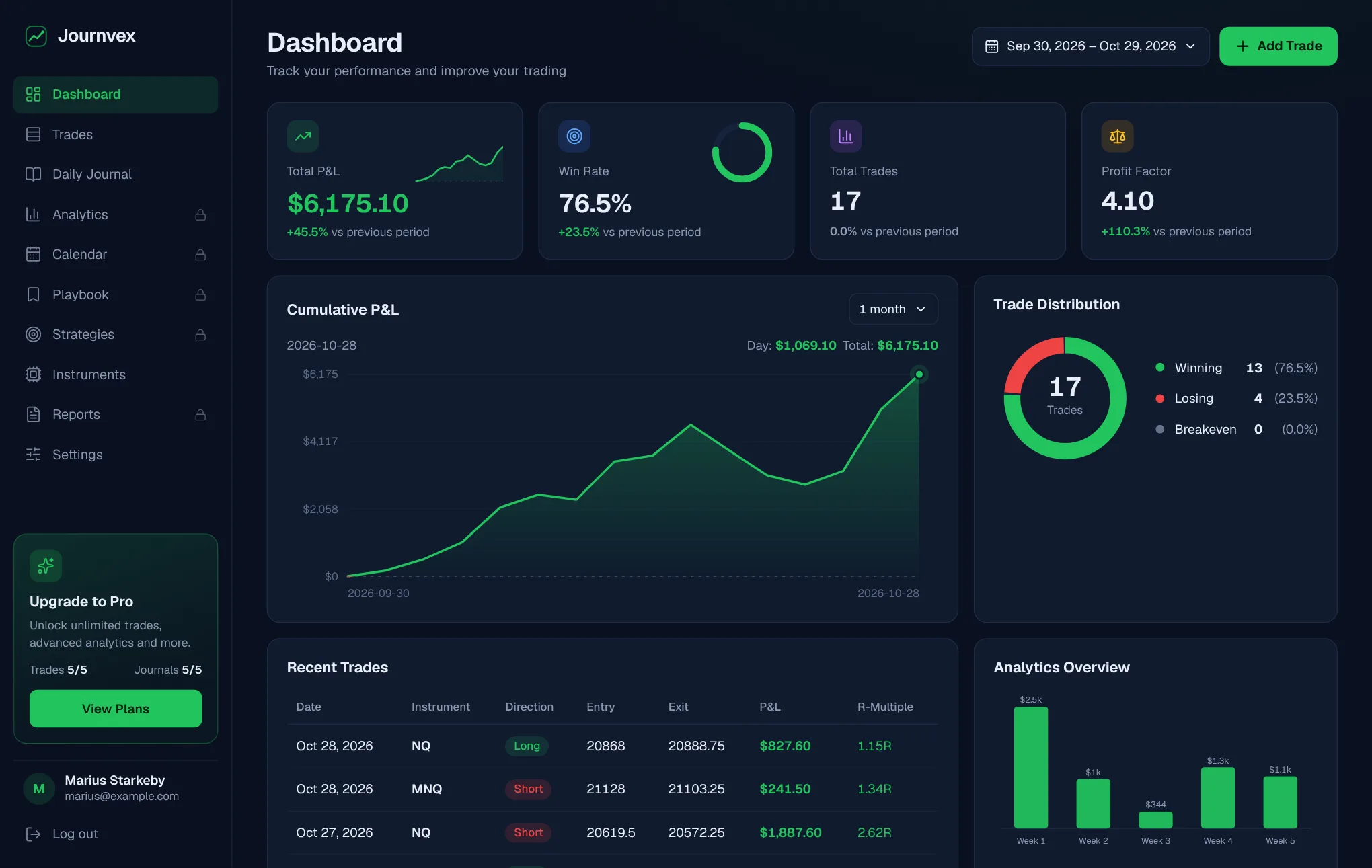Click the plus icon on Add Trade

point(1243,46)
